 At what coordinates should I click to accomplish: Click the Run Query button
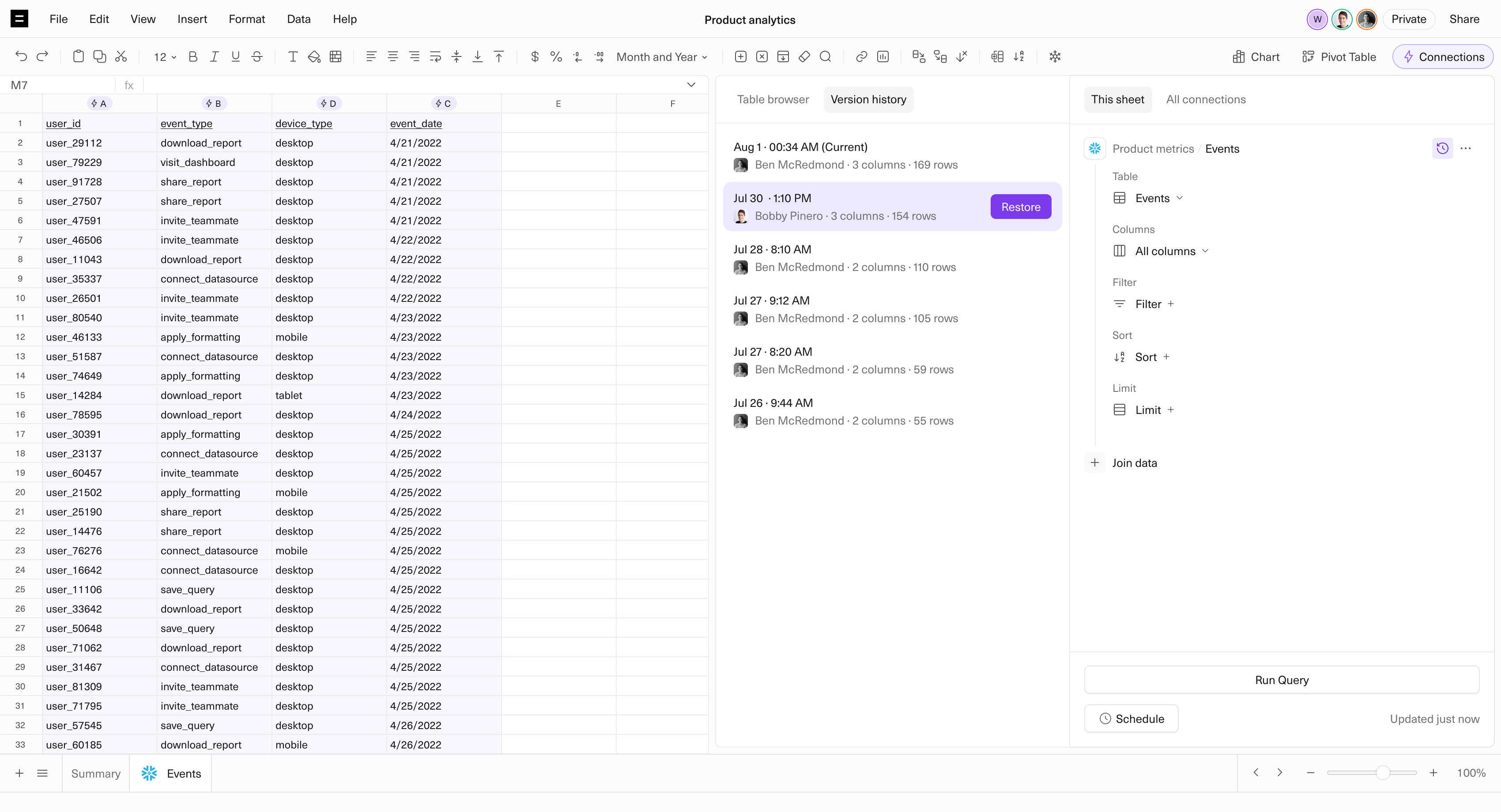1281,680
